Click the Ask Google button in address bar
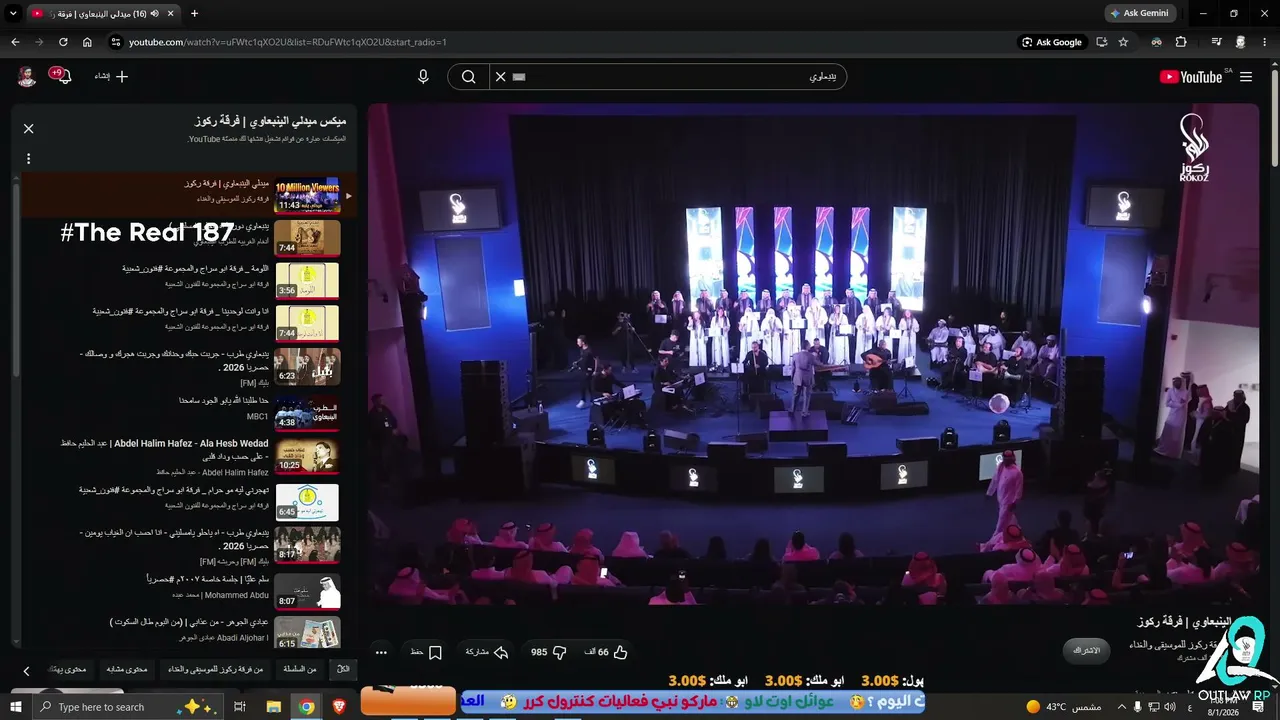The width and height of the screenshot is (1280, 720). click(x=1052, y=42)
